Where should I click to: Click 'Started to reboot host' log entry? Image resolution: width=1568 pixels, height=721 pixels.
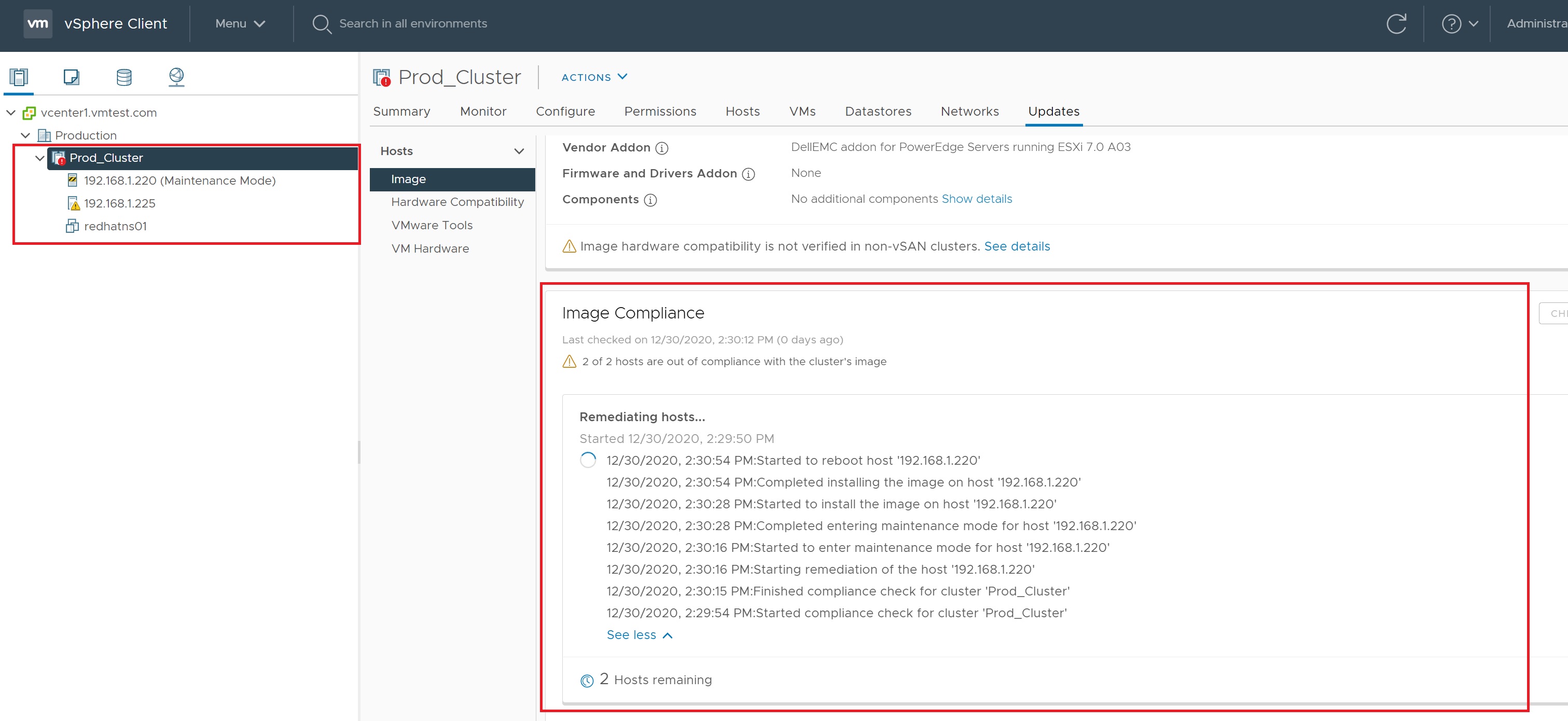tap(793, 461)
